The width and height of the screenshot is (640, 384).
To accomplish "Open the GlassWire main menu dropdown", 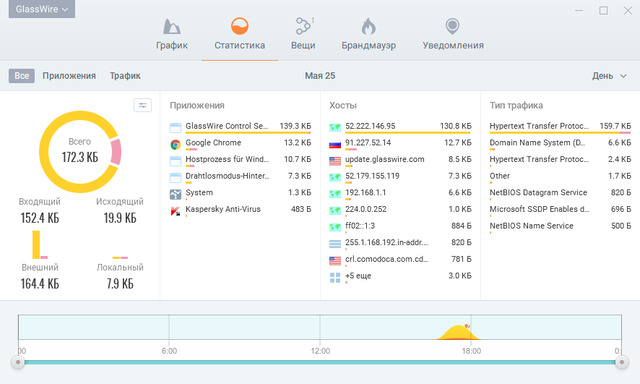I will pyautogui.click(x=42, y=9).
